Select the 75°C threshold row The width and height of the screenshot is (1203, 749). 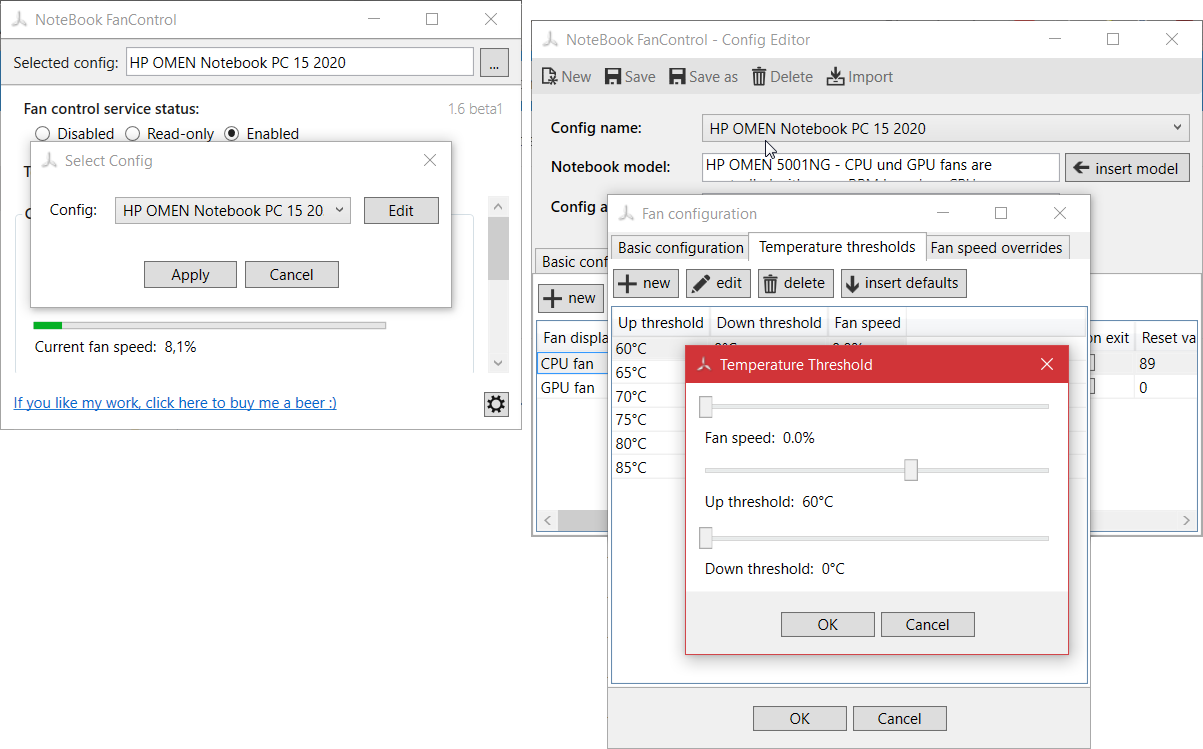(650, 420)
